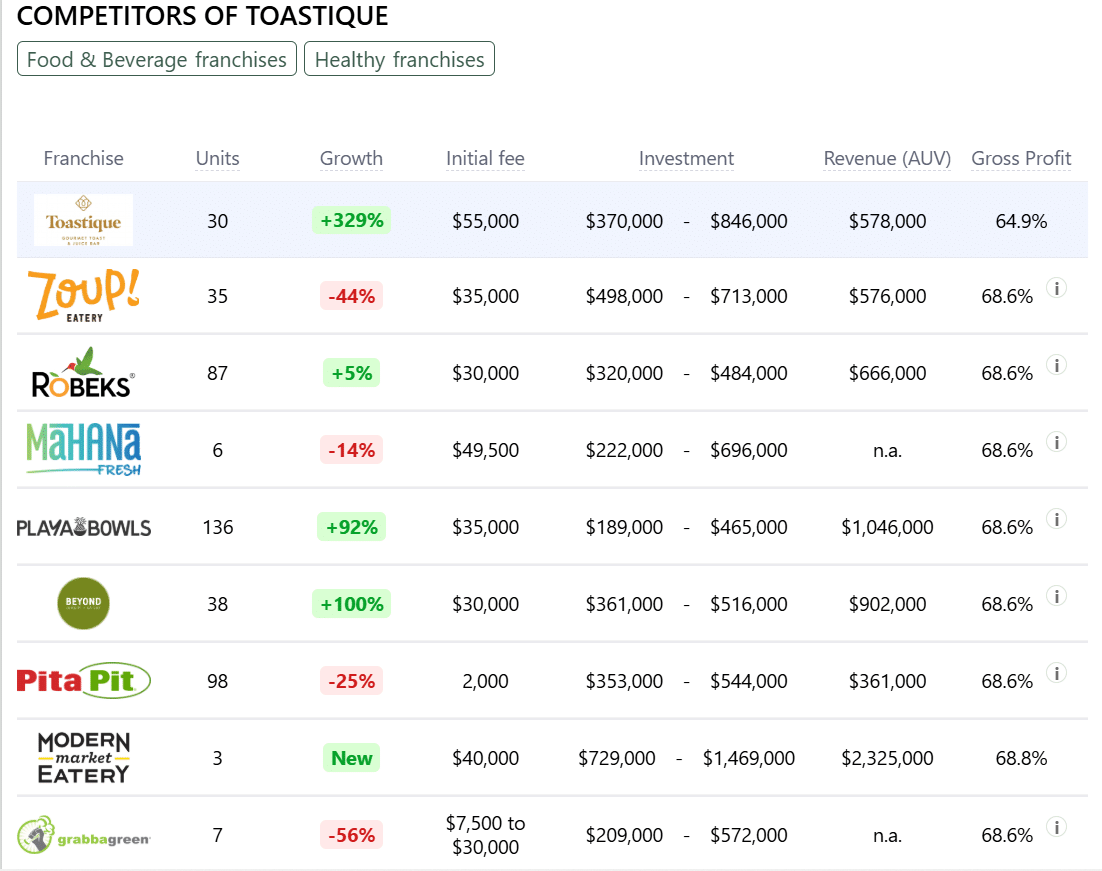This screenshot has height=871, width=1102.
Task: Click the Beyond green circle logo
Action: click(83, 603)
